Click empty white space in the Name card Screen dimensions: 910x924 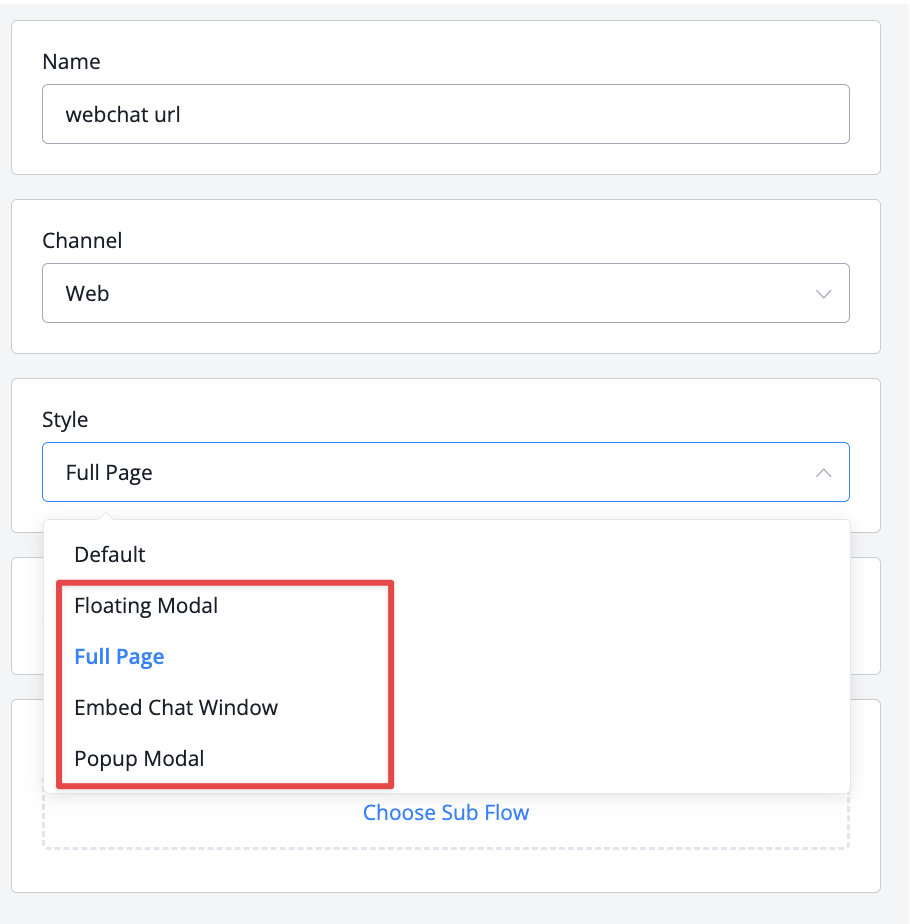pos(446,159)
